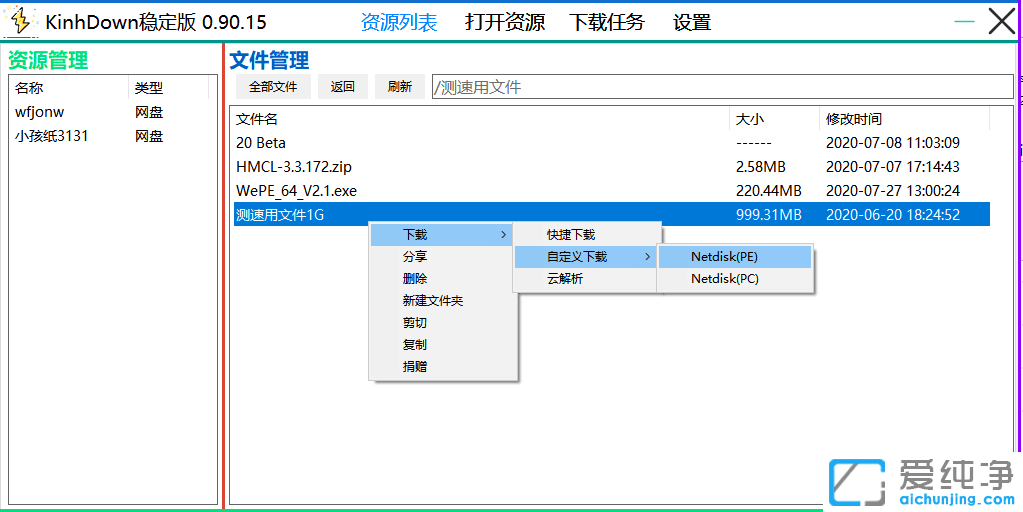
Task: Choose 剪切 from the context menu
Action: (442, 323)
